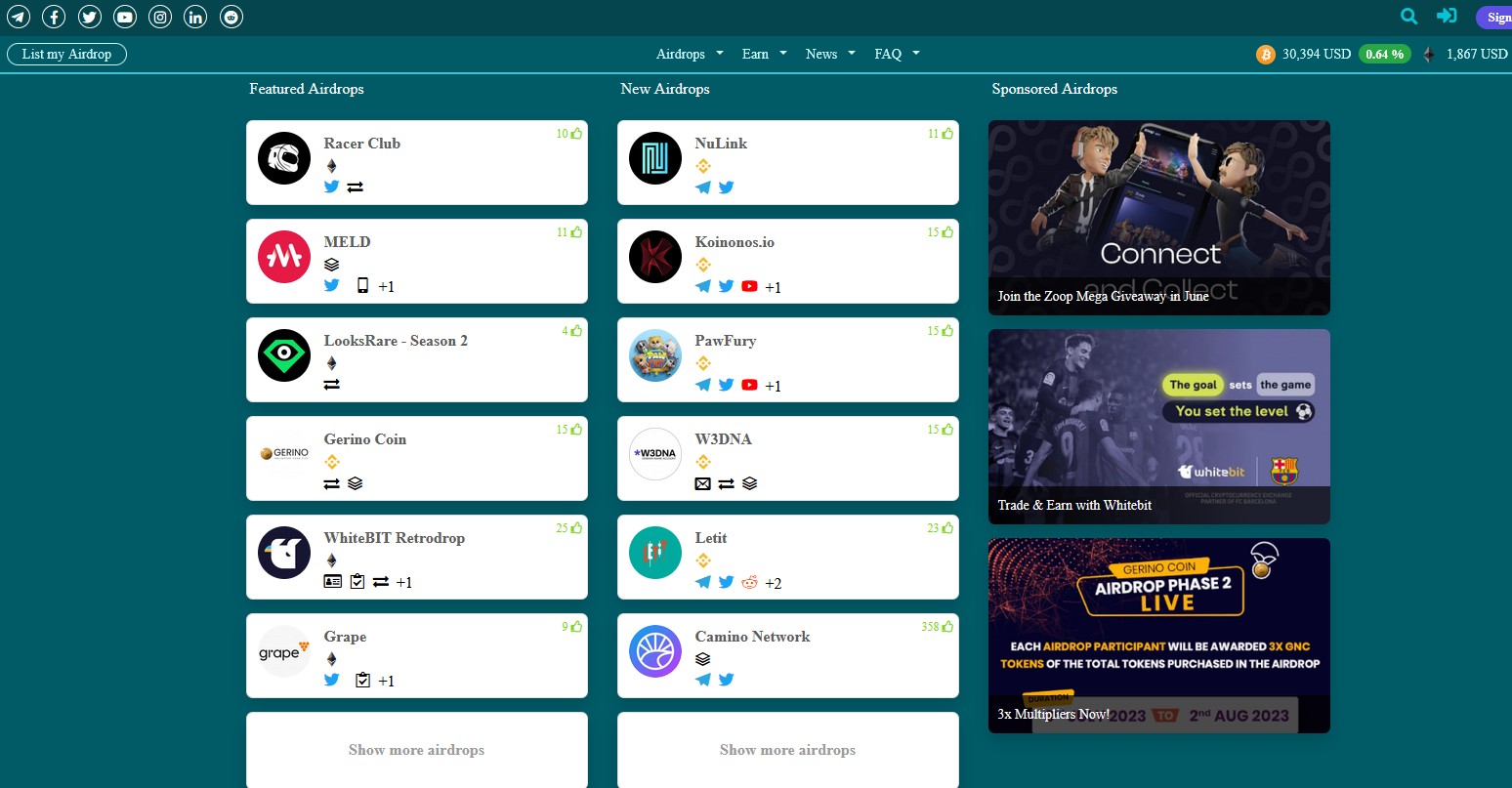Screen dimensions: 1512x788
Task: Open the LooksRare - Season 2 title
Action: 396,341
